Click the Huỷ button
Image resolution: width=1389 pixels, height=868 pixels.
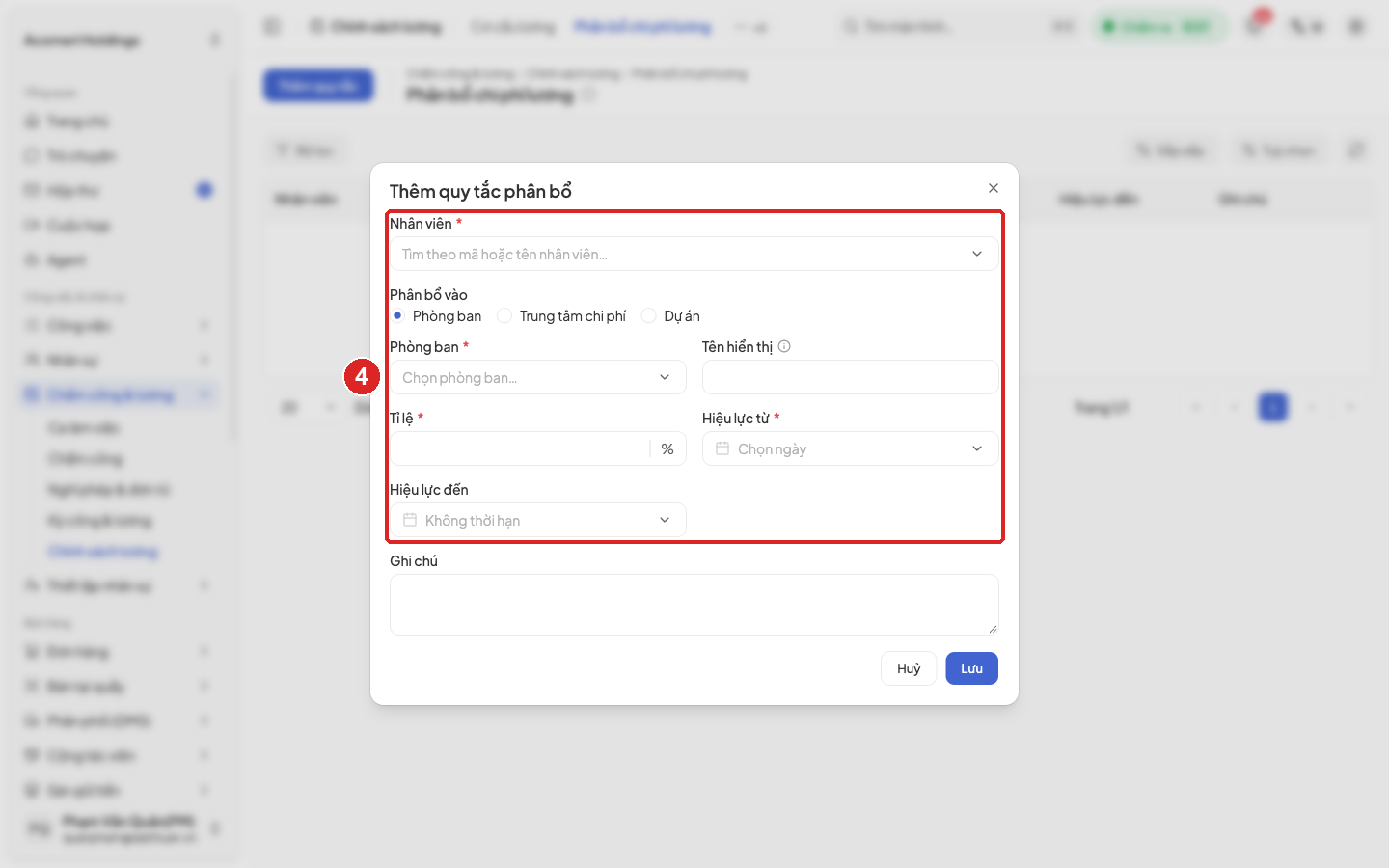[909, 668]
